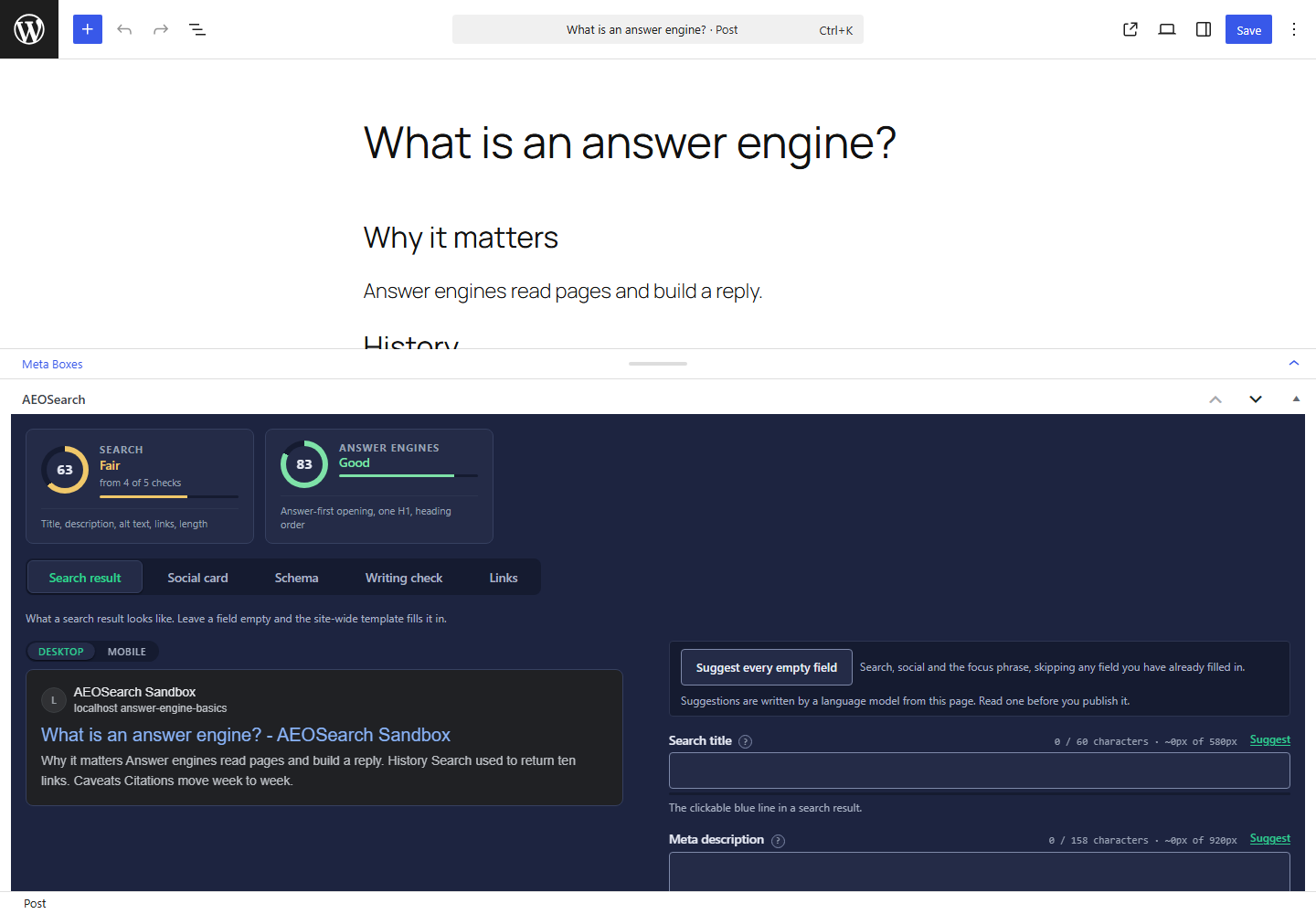Collapse the Meta Boxes section chevron

[1294, 363]
